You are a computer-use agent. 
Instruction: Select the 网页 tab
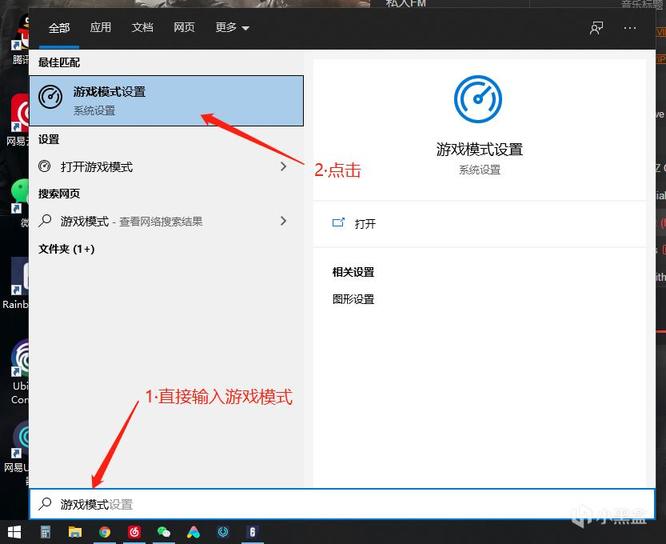[184, 28]
